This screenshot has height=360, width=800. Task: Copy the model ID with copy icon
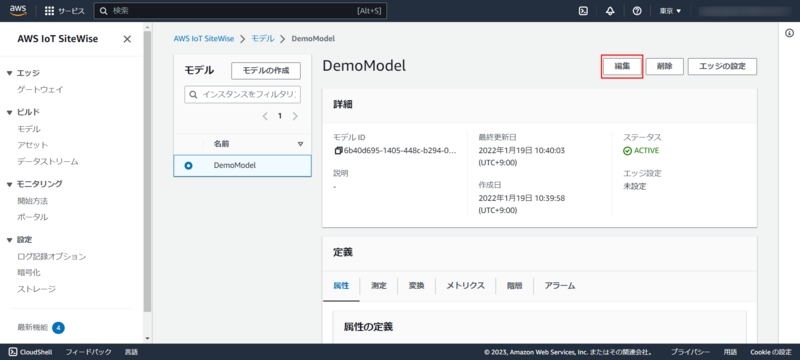tap(338, 150)
